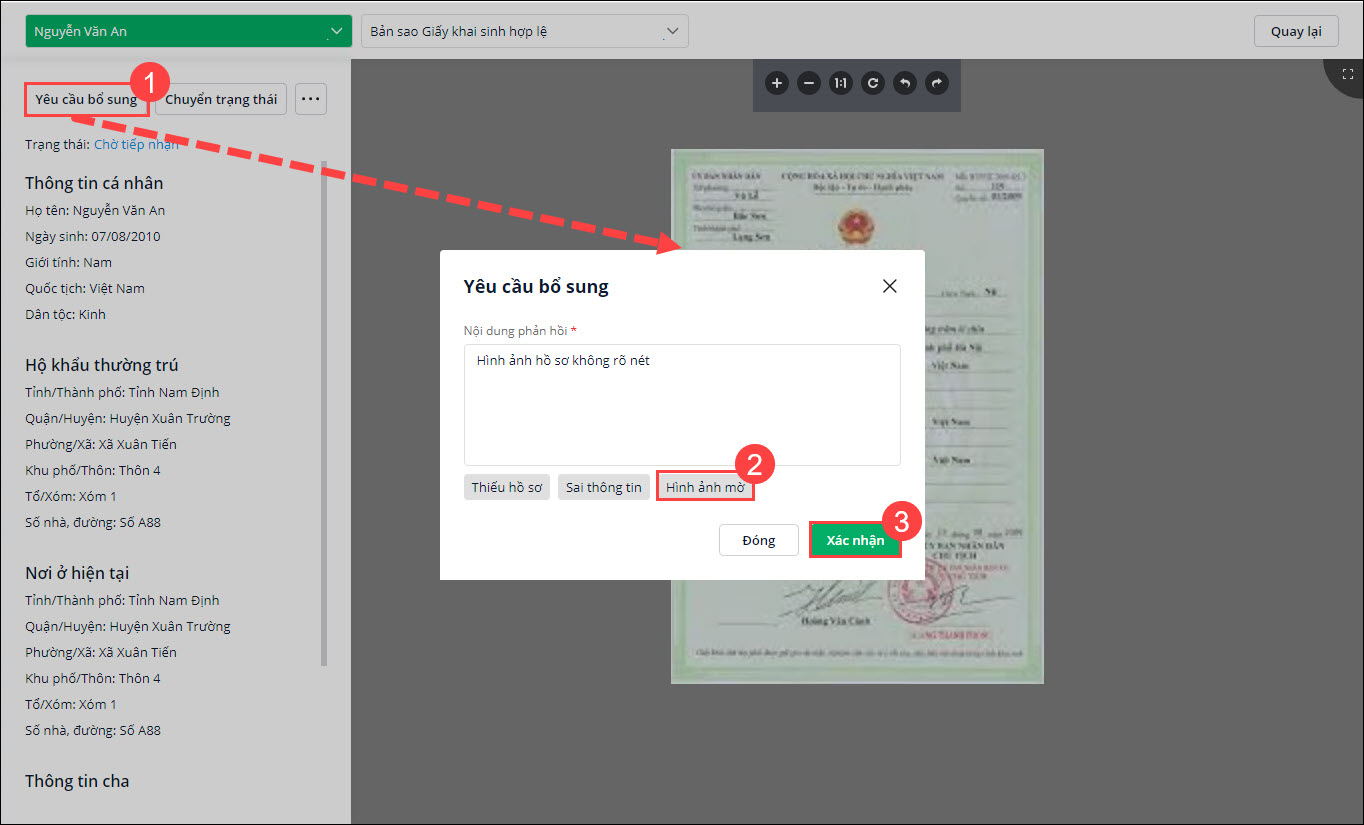Viewport: 1364px width, 825px height.
Task: Rotate the document image
Action: pos(873,83)
